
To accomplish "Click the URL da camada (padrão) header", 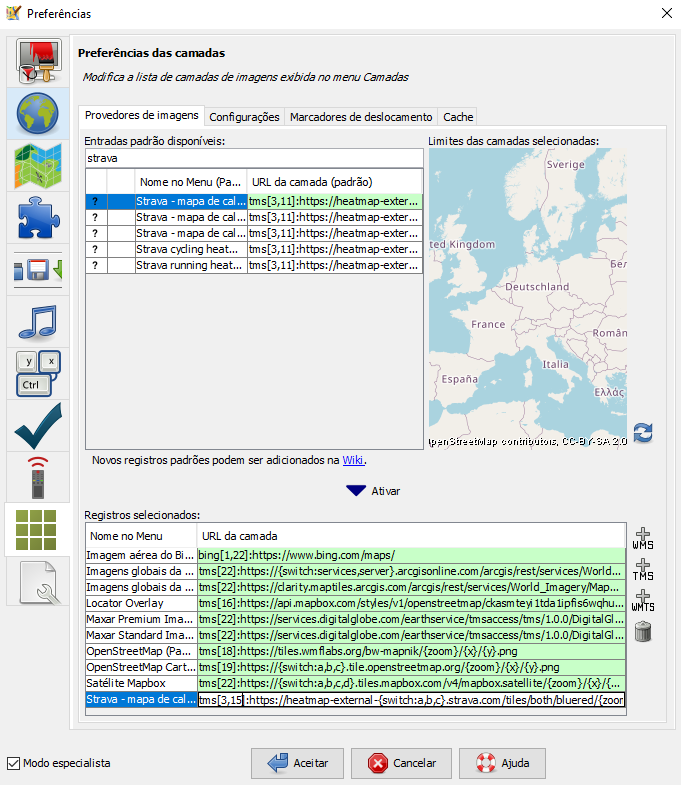I will (x=335, y=182).
